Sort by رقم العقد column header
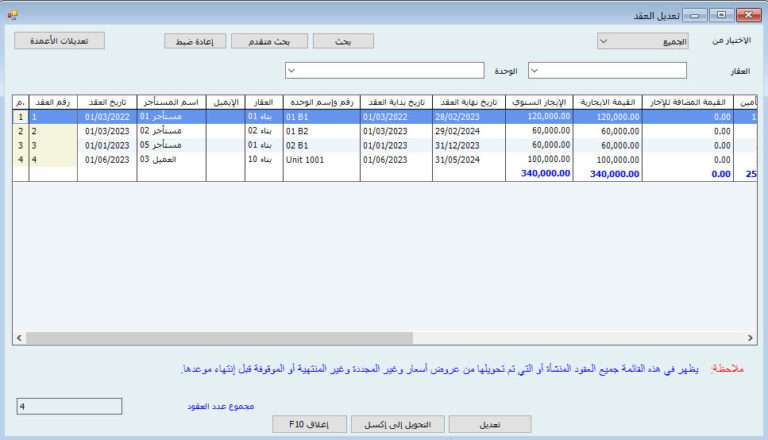This screenshot has width=768, height=440. coord(53,102)
